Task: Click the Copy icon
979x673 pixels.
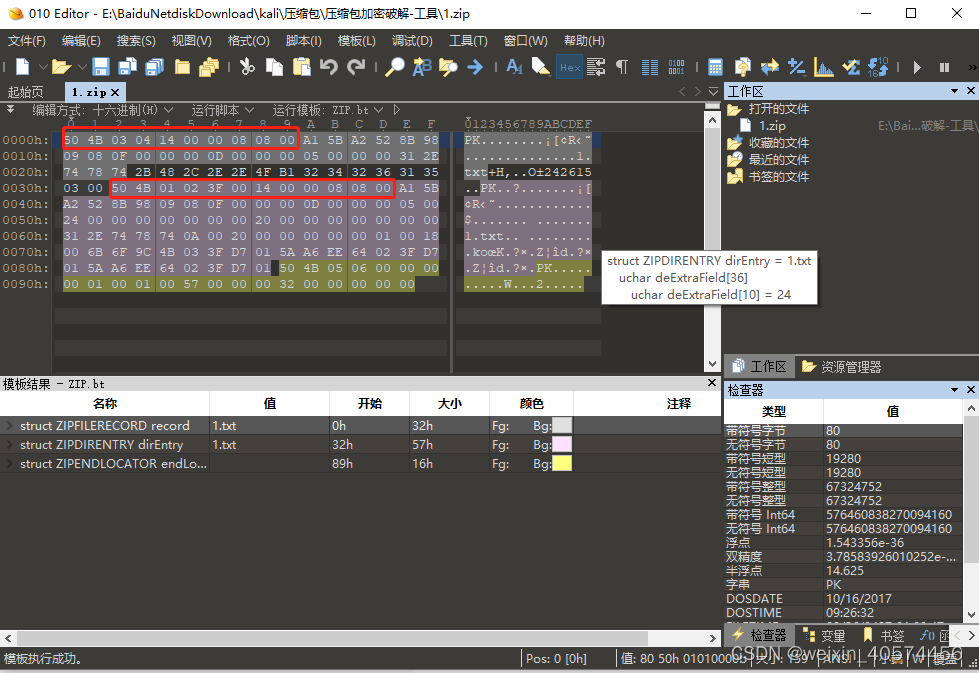Action: pos(274,67)
